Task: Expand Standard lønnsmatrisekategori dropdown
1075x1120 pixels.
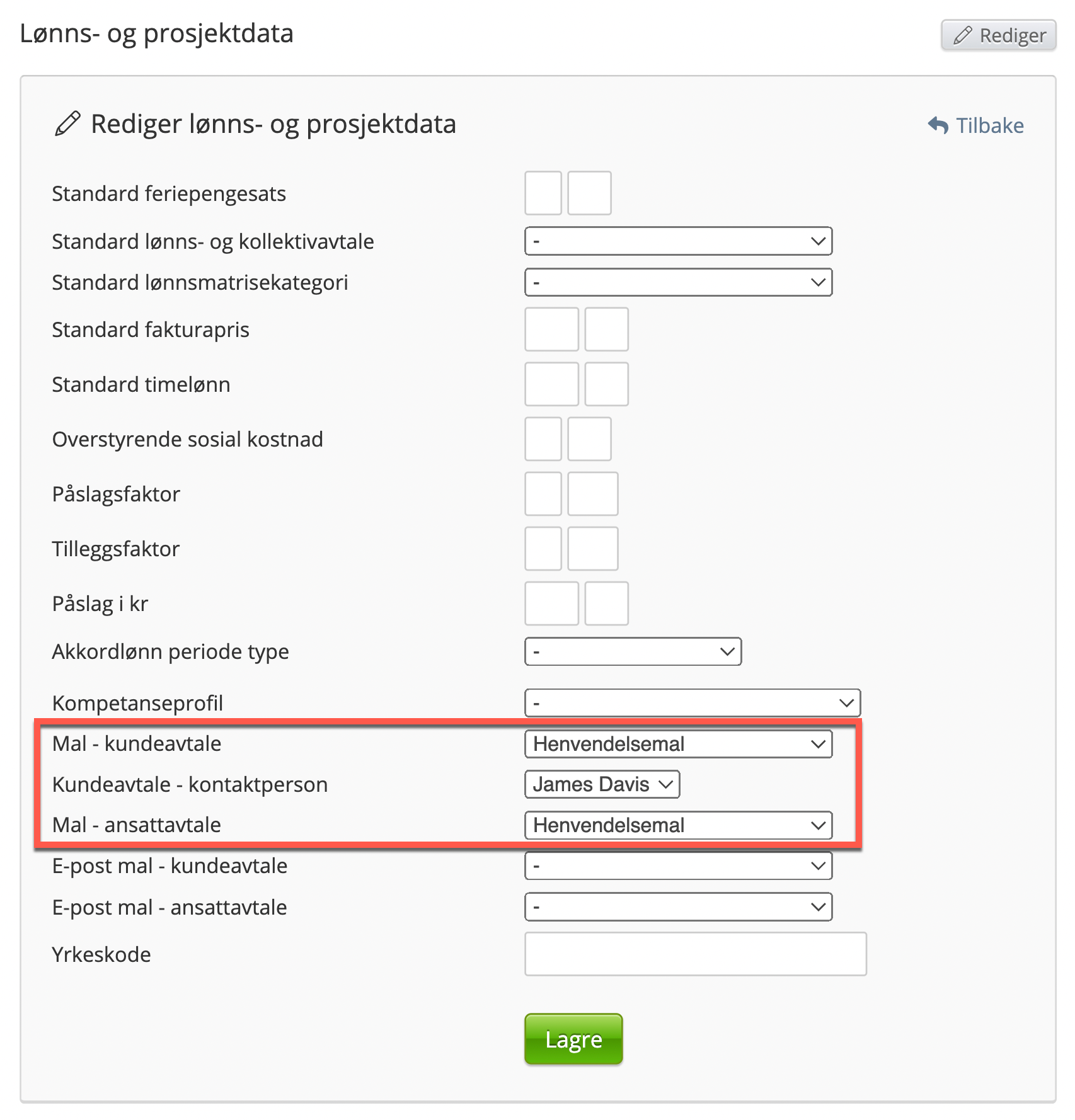Action: (x=678, y=282)
